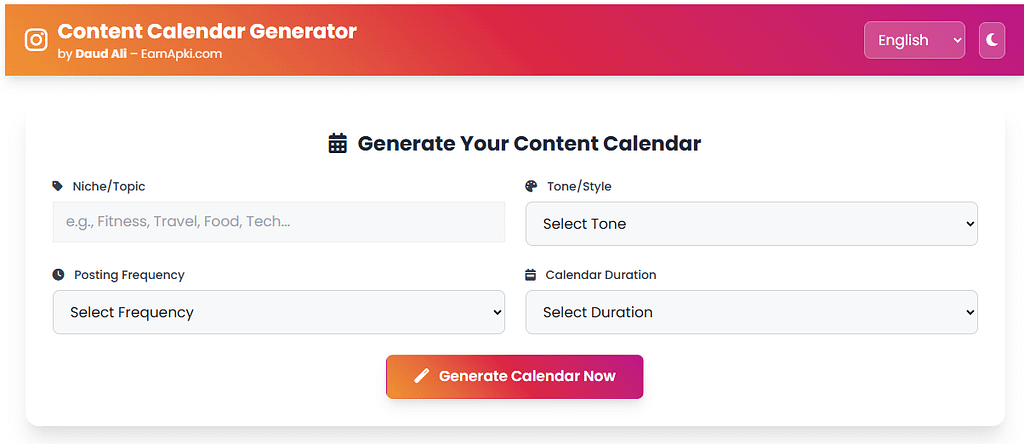
Task: Toggle dark mode with the moon icon
Action: (x=991, y=40)
